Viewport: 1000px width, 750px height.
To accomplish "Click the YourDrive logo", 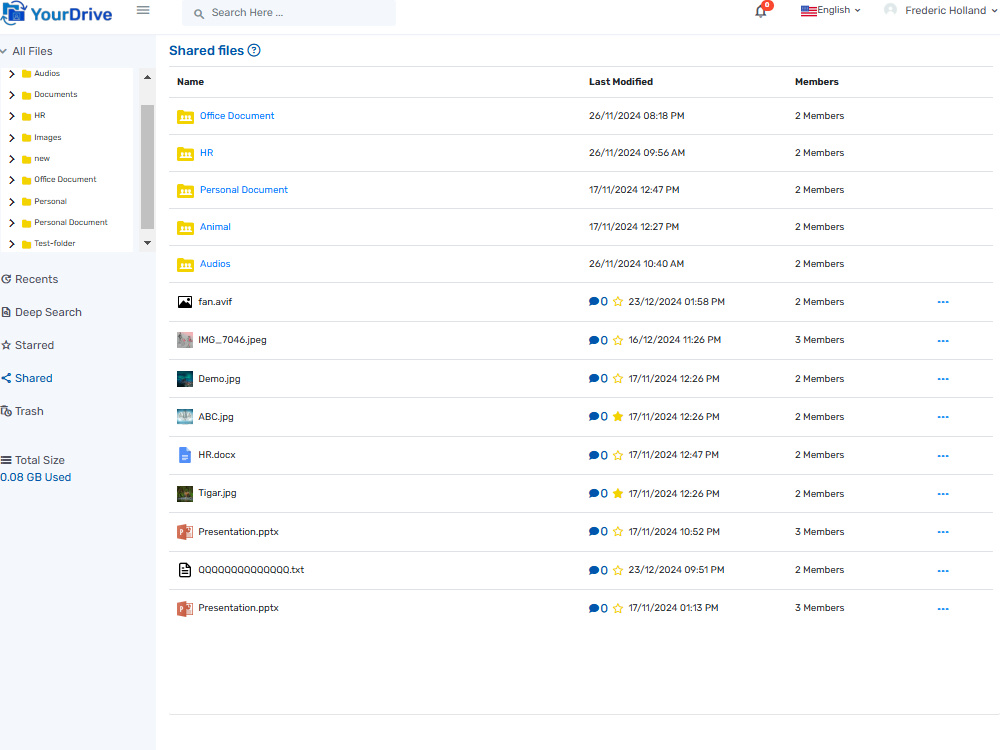I will (x=57, y=13).
